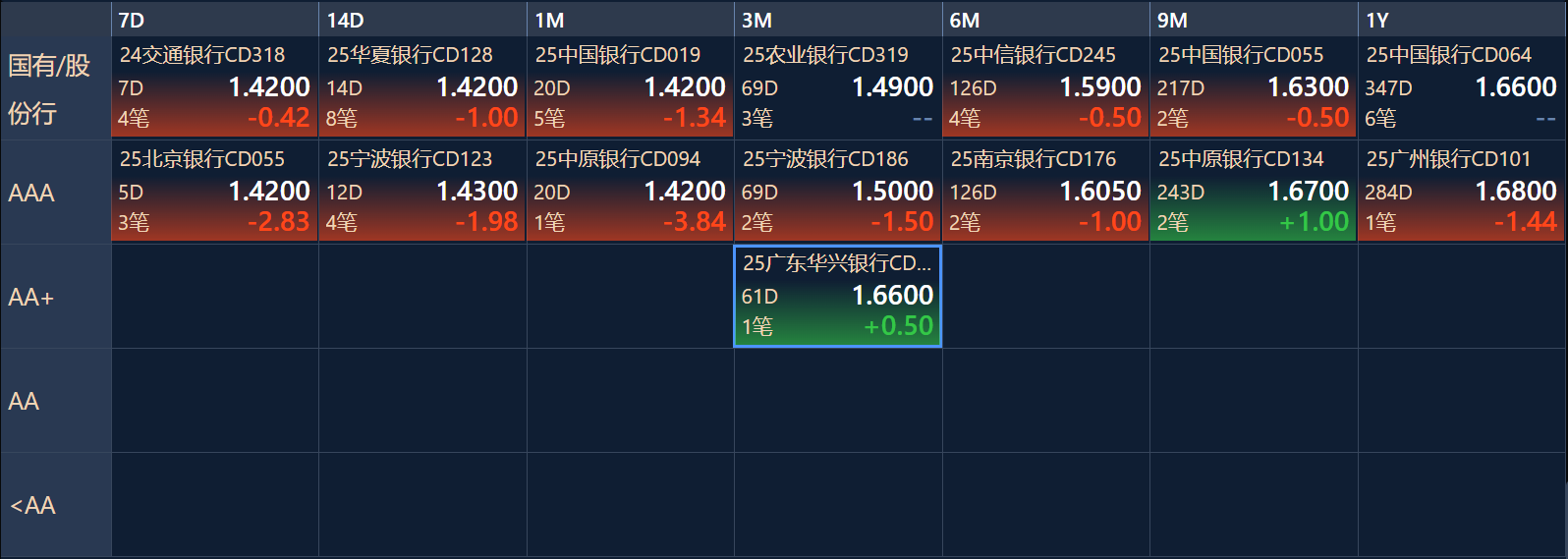This screenshot has width=1568, height=559.
Task: Click the -3.84 change on 中原银行CD094
Action: pos(695,222)
